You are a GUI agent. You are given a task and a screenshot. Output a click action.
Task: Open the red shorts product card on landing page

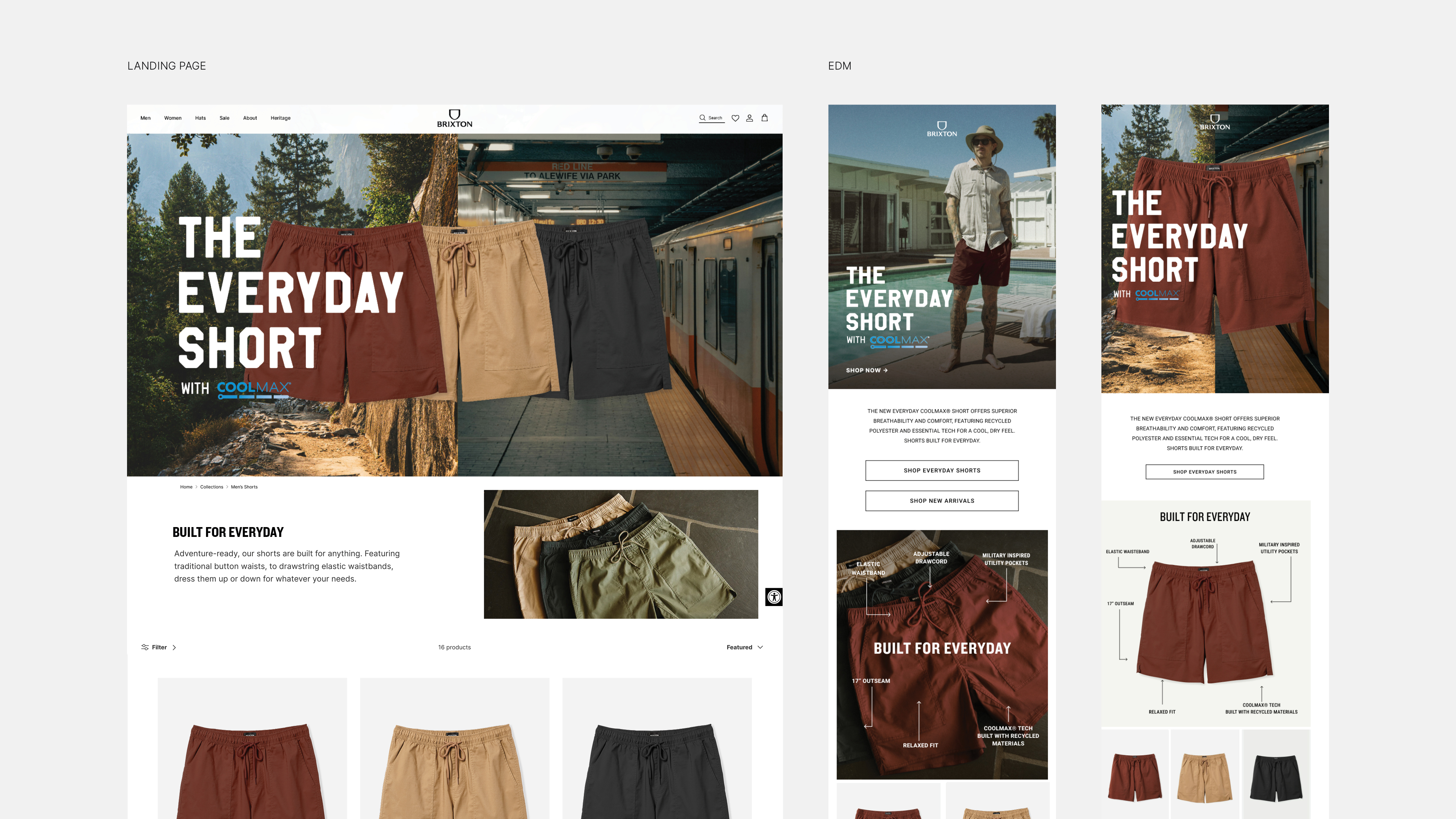[252, 748]
